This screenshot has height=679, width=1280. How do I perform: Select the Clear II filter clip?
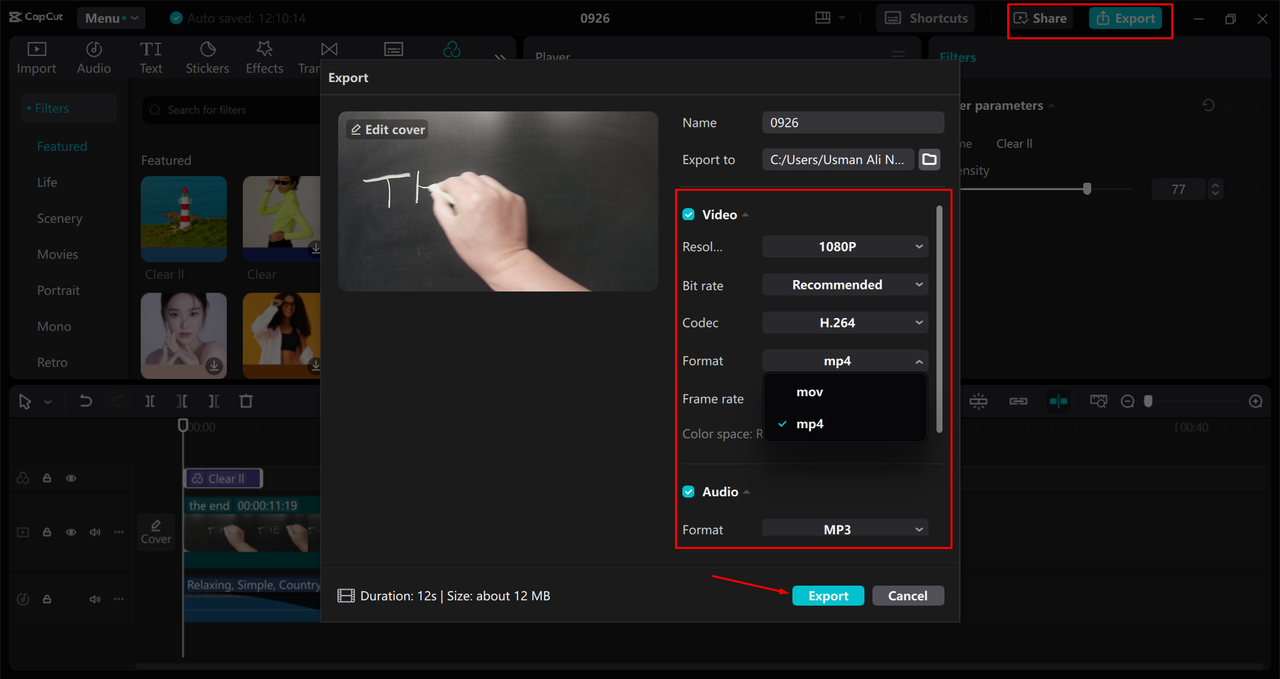[x=222, y=478]
